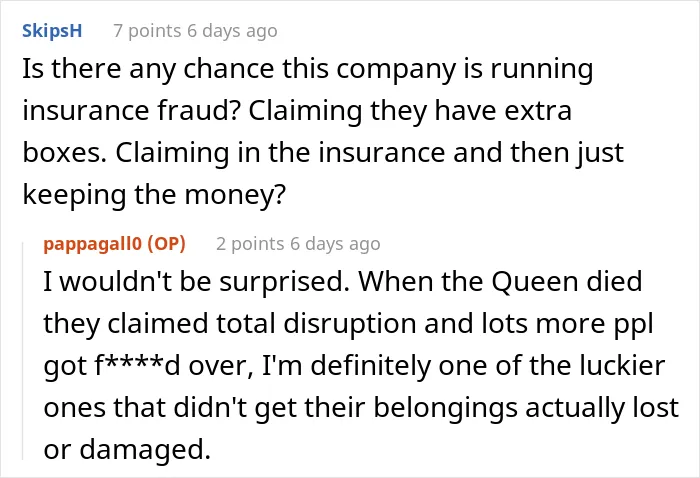Click the last line 'or damaged.'

[127, 449]
